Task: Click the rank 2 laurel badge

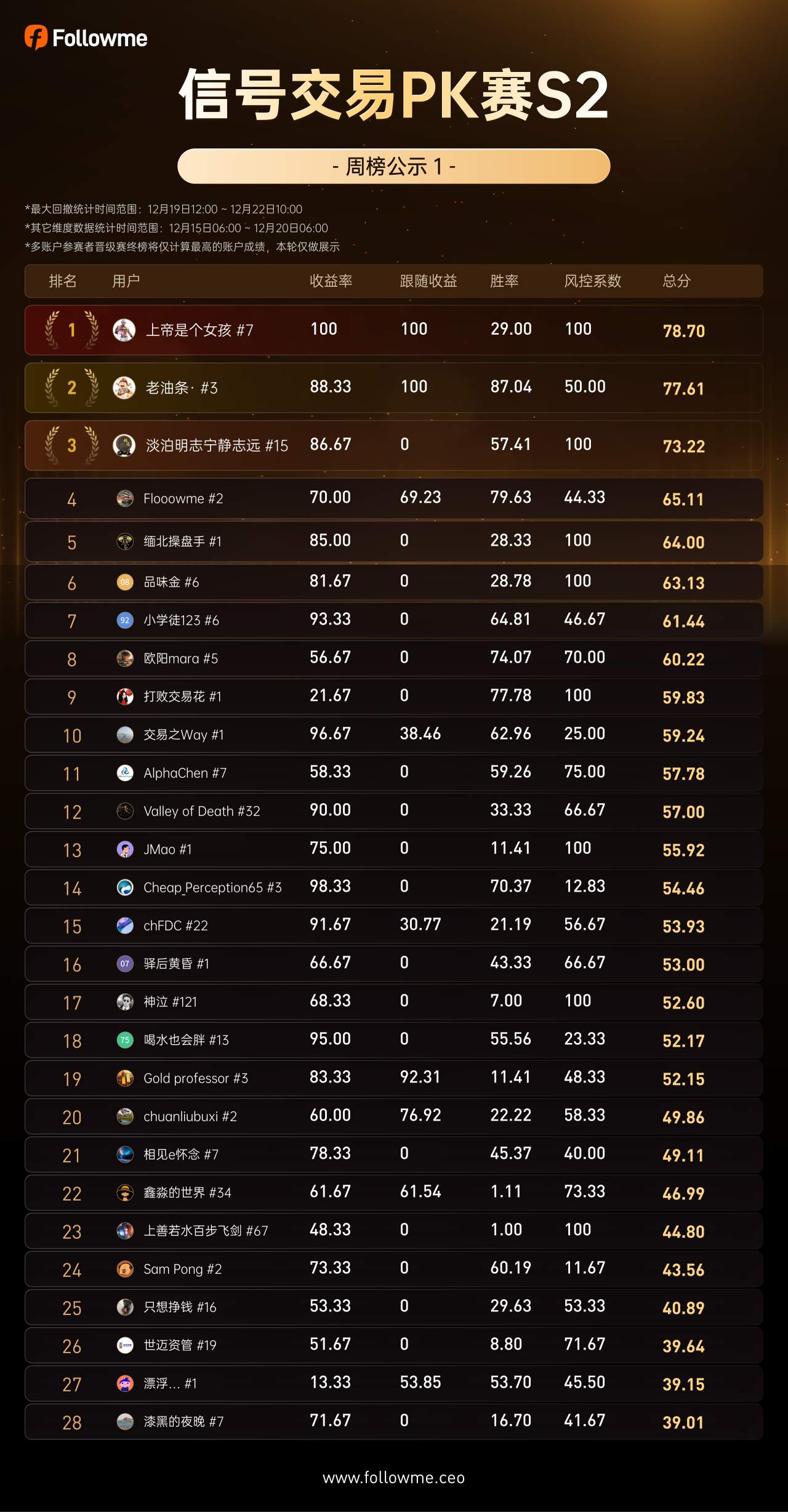Action: 72,388
